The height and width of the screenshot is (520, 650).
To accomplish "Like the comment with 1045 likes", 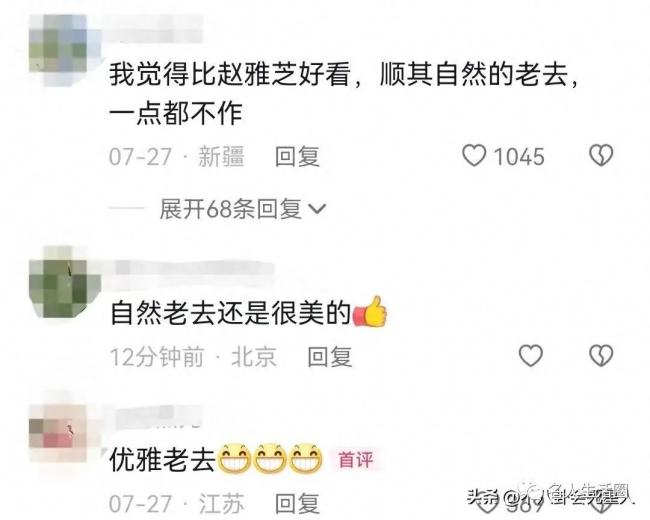I will click(474, 156).
